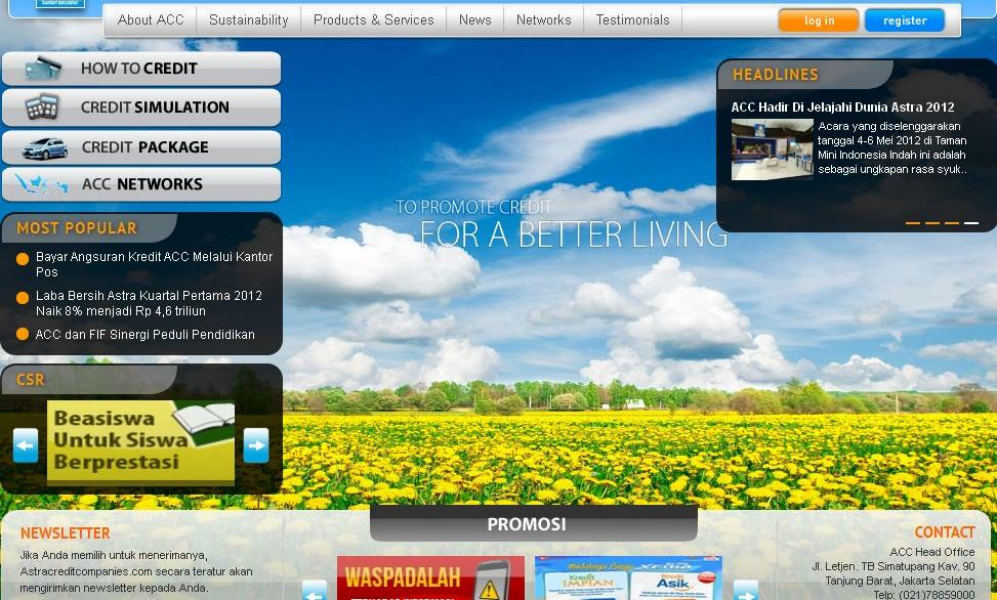Open the About ACC menu
Viewport: 997px width, 600px height.
(x=151, y=20)
